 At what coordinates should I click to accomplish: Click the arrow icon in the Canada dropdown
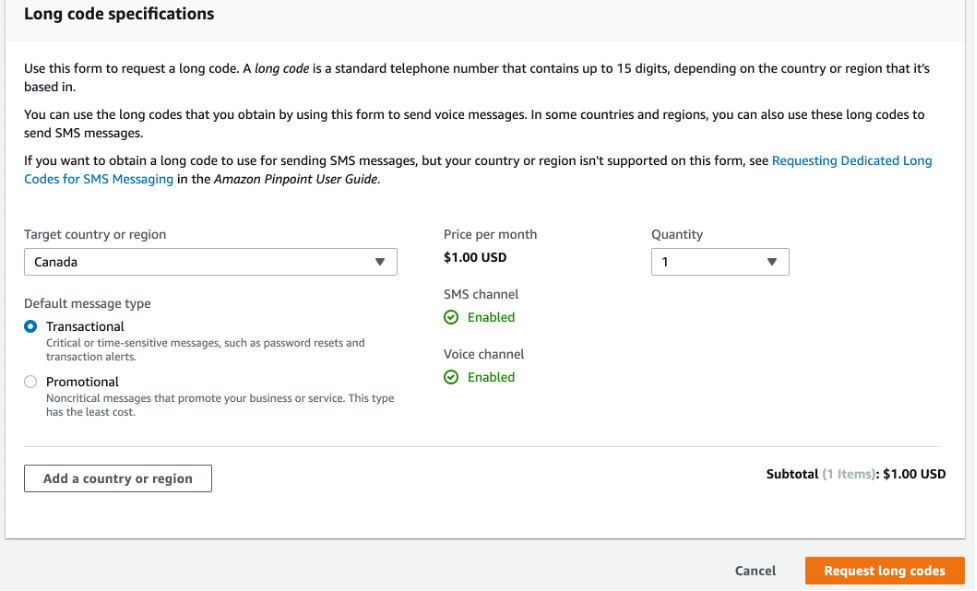click(x=380, y=262)
